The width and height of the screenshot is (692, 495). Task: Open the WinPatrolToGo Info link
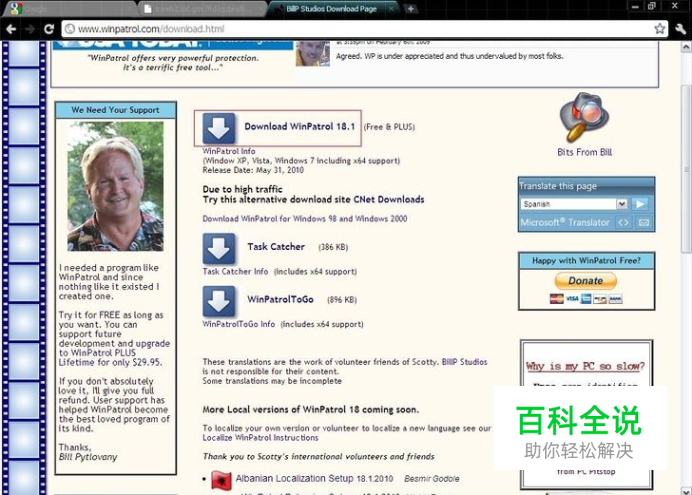(x=238, y=324)
